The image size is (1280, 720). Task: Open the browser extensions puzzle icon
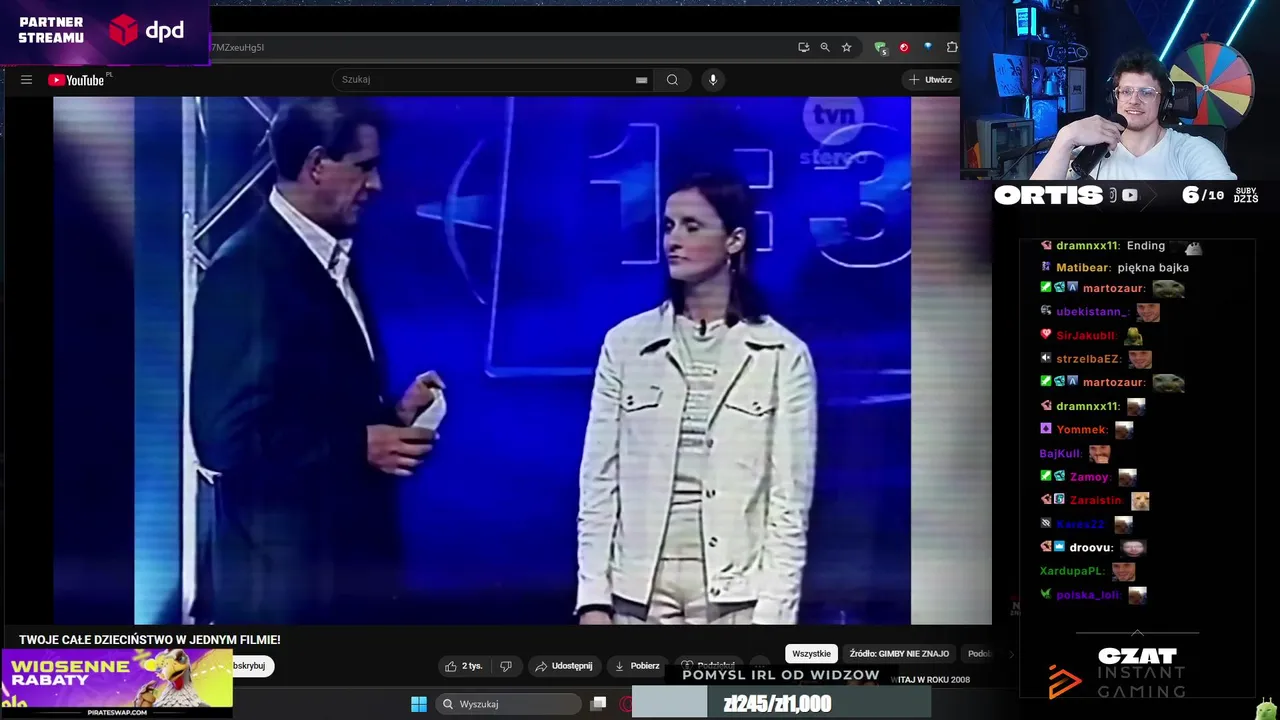pos(952,47)
